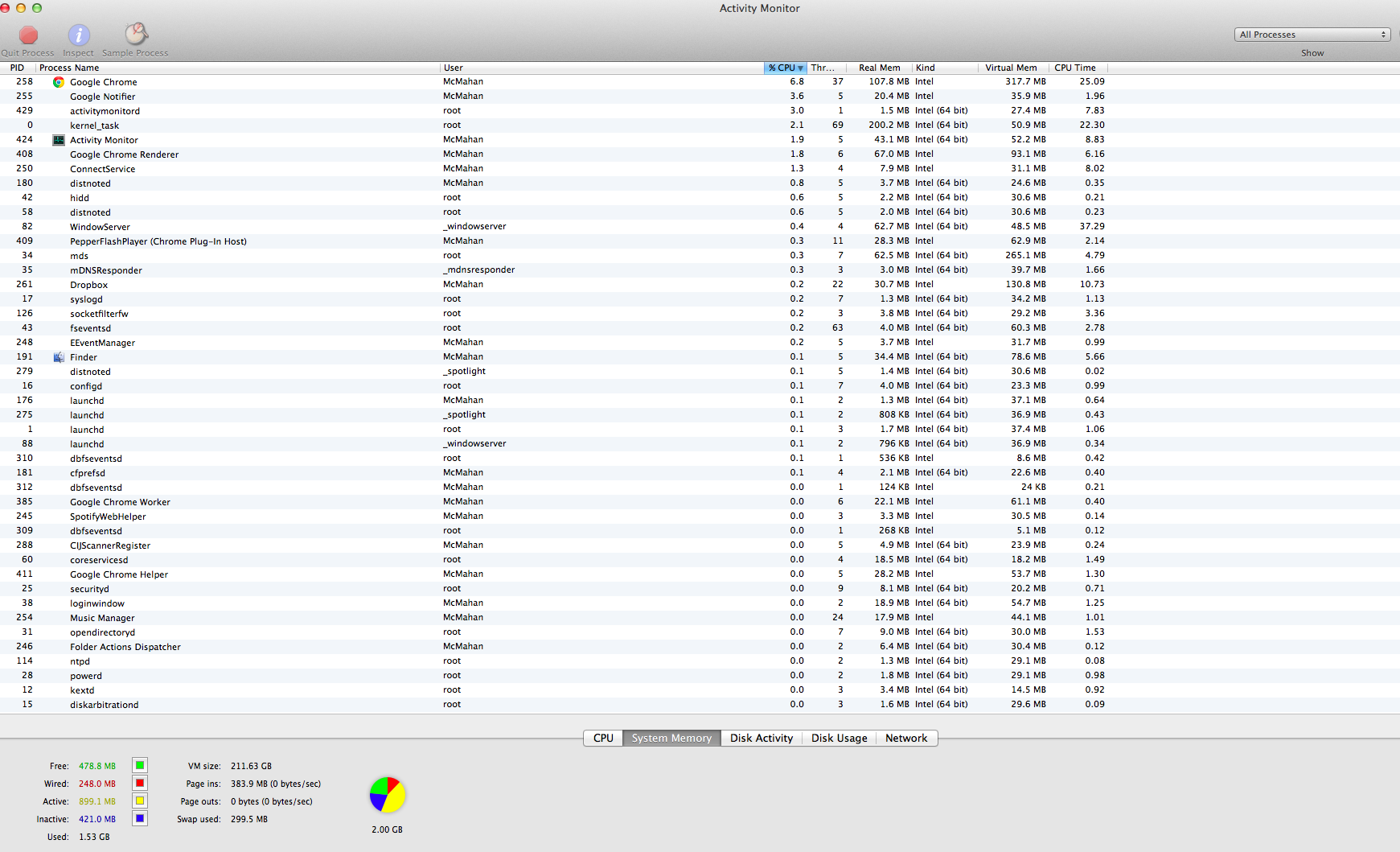Open the Disk Activity tab

[x=762, y=738]
